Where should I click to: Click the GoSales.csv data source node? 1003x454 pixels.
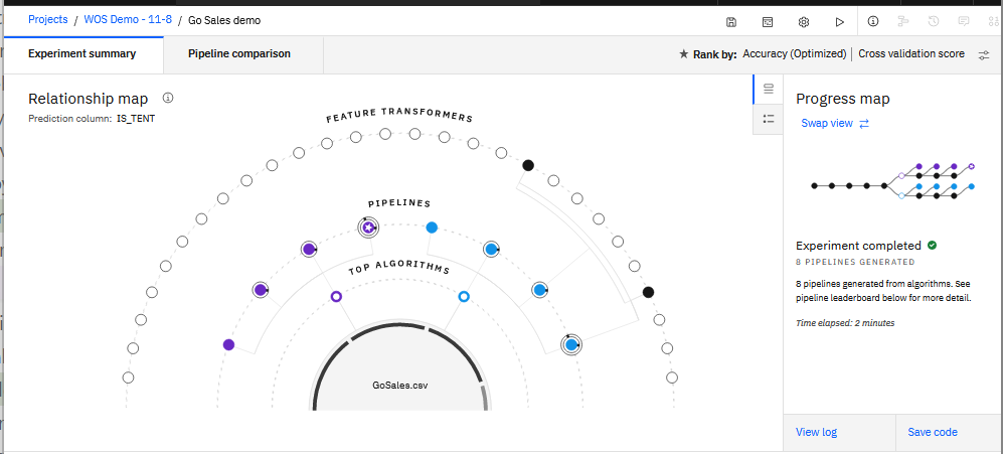click(399, 383)
